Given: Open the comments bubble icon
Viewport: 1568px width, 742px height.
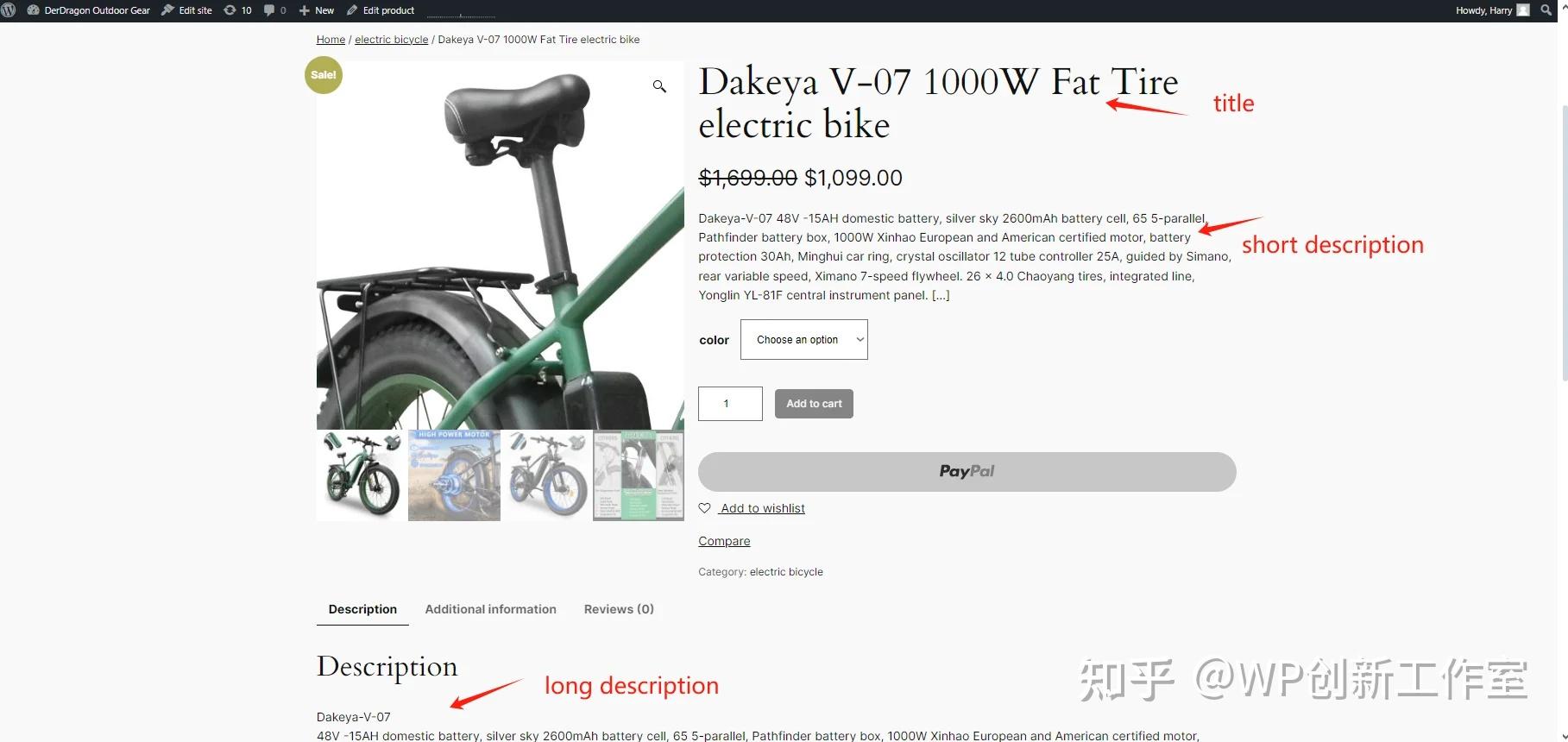Looking at the screenshot, I should [268, 10].
